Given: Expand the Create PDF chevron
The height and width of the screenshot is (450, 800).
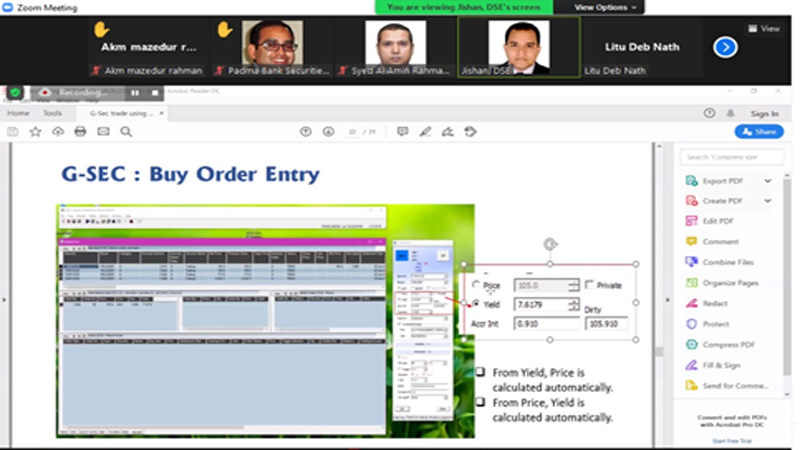Looking at the screenshot, I should [768, 201].
